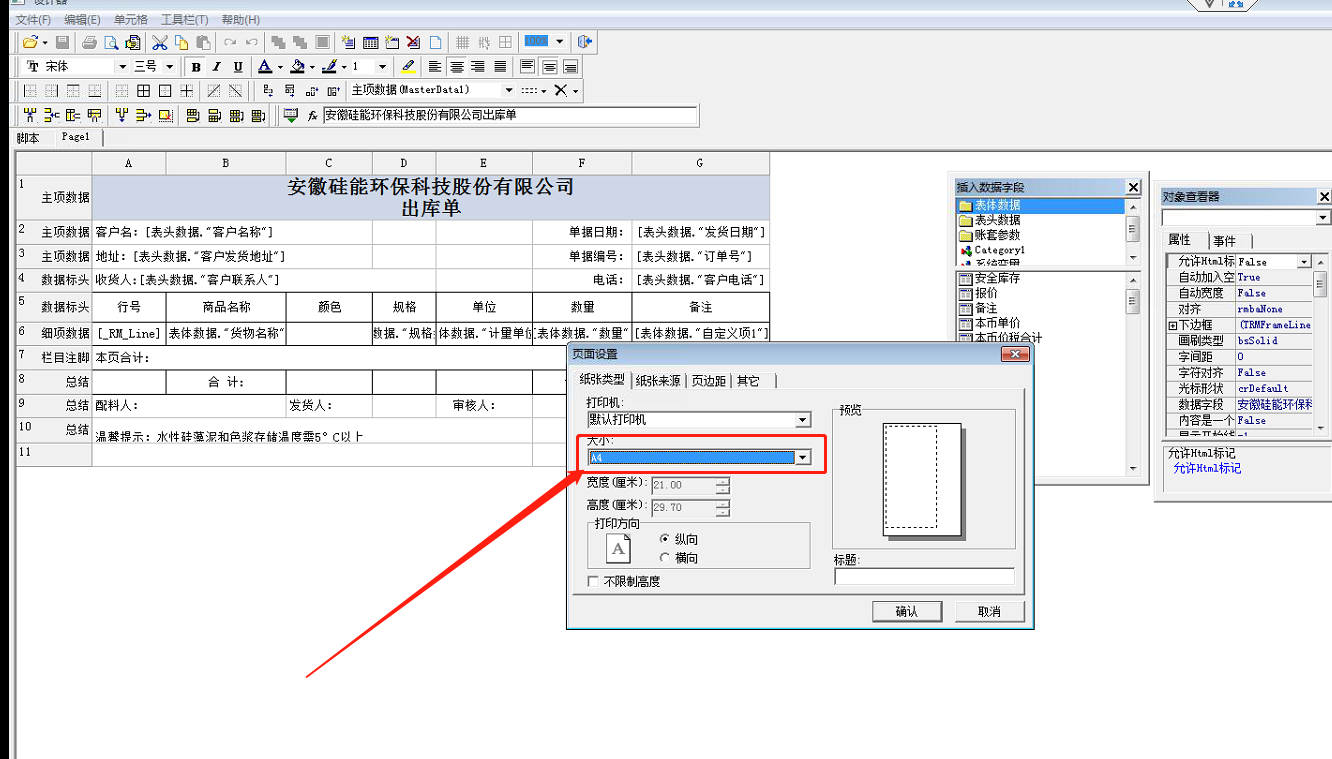
Task: Open the 100% zoom dropdown
Action: tap(559, 42)
